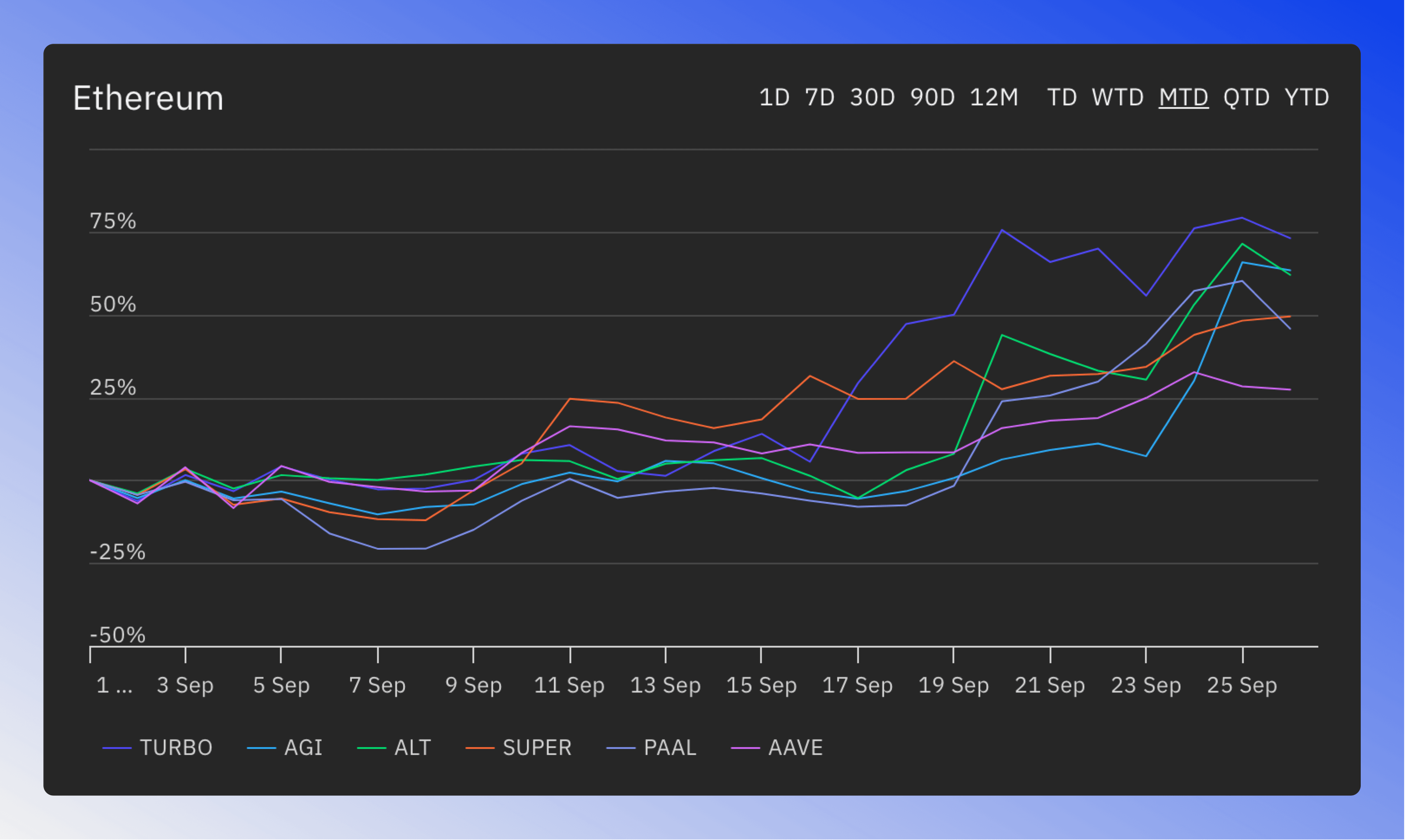Click the 15 Sep axis label
The width and height of the screenshot is (1405, 840).
(762, 686)
